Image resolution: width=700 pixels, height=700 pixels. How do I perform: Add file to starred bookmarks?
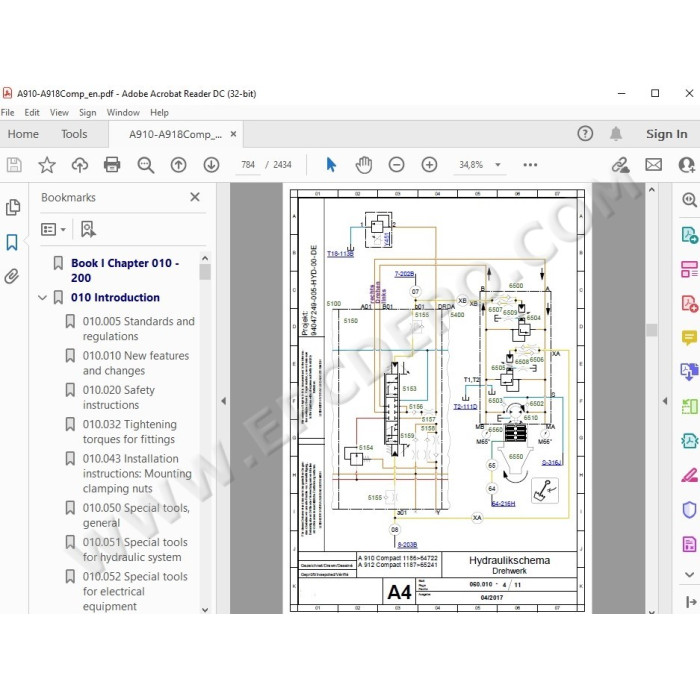click(x=47, y=165)
